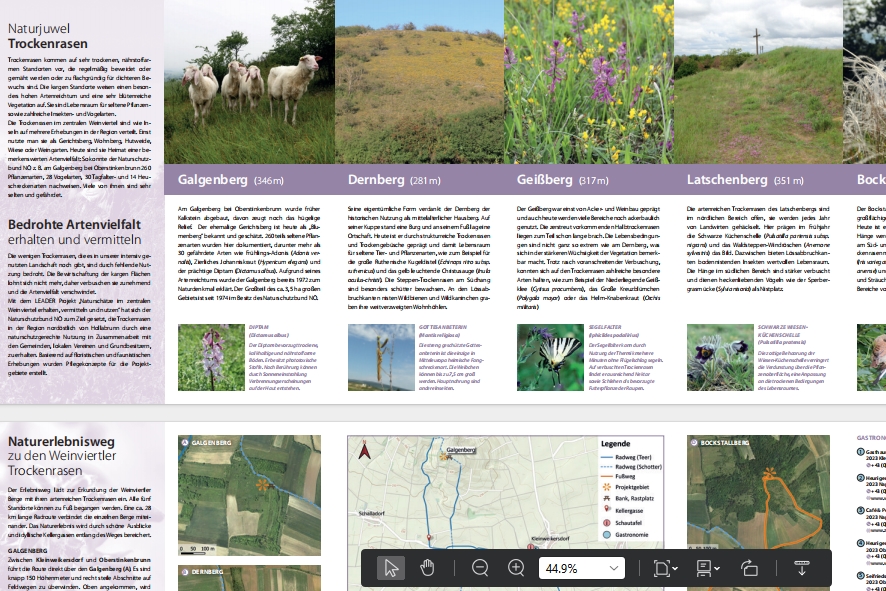
Task: Click the 'Naturerlebnisweg' heading
Action: 62,441
